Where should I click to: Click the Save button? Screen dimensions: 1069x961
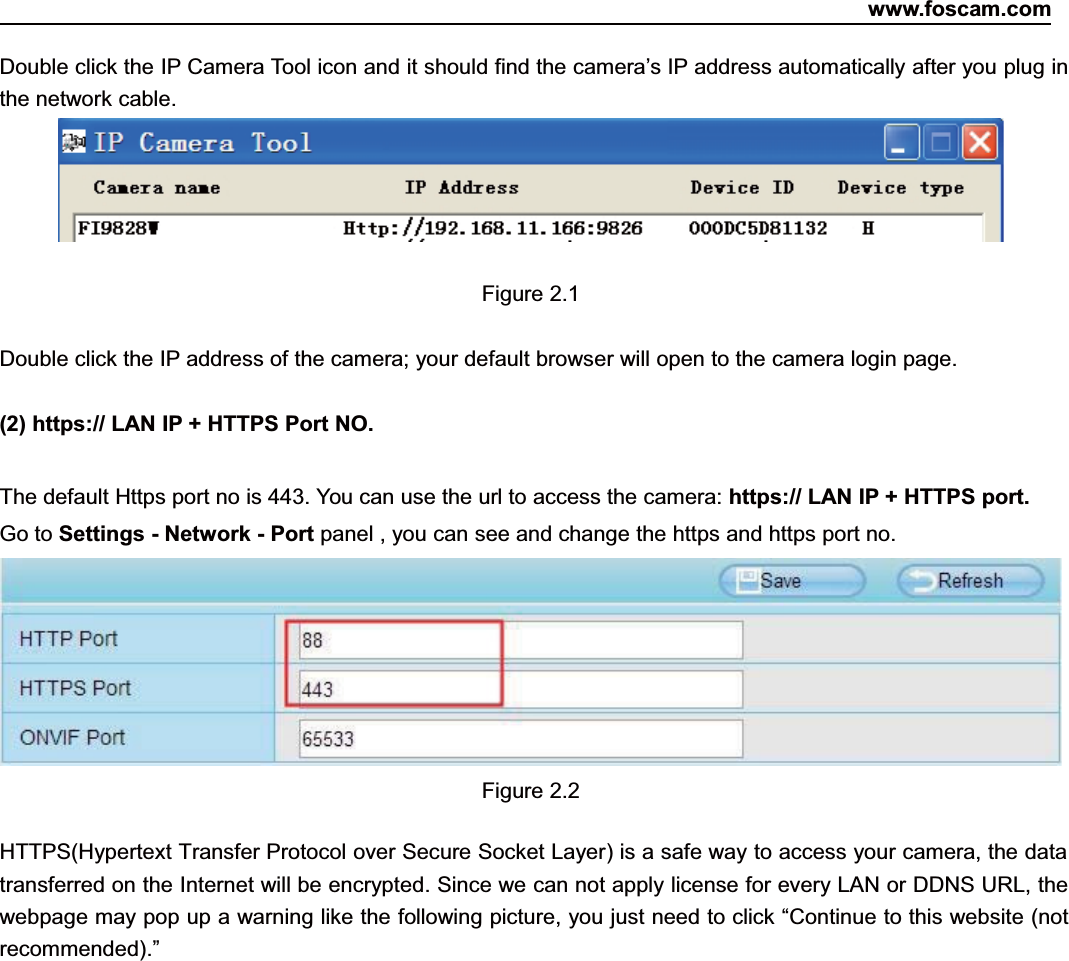coord(792,581)
